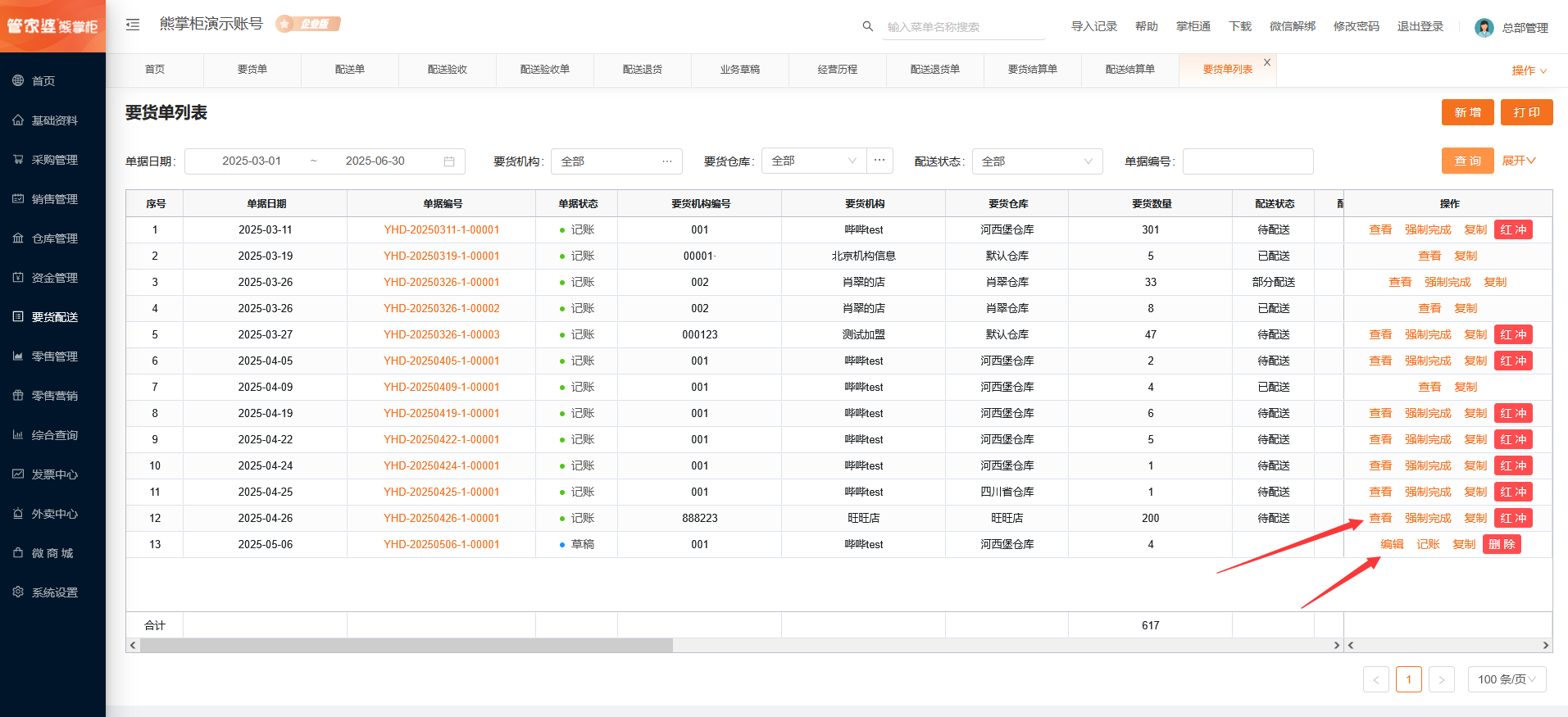Open calendar icon in date range field
The width and height of the screenshot is (1568, 717).
point(449,161)
